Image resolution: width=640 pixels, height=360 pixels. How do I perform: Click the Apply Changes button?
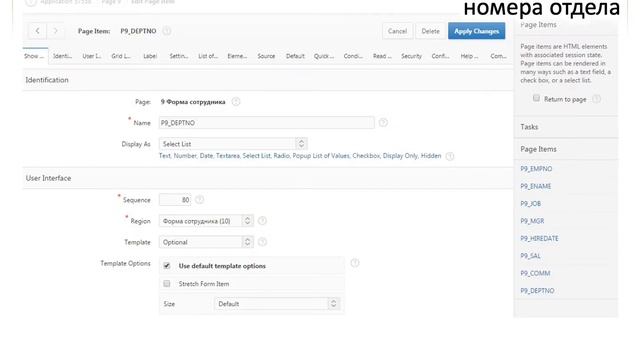[x=476, y=31]
